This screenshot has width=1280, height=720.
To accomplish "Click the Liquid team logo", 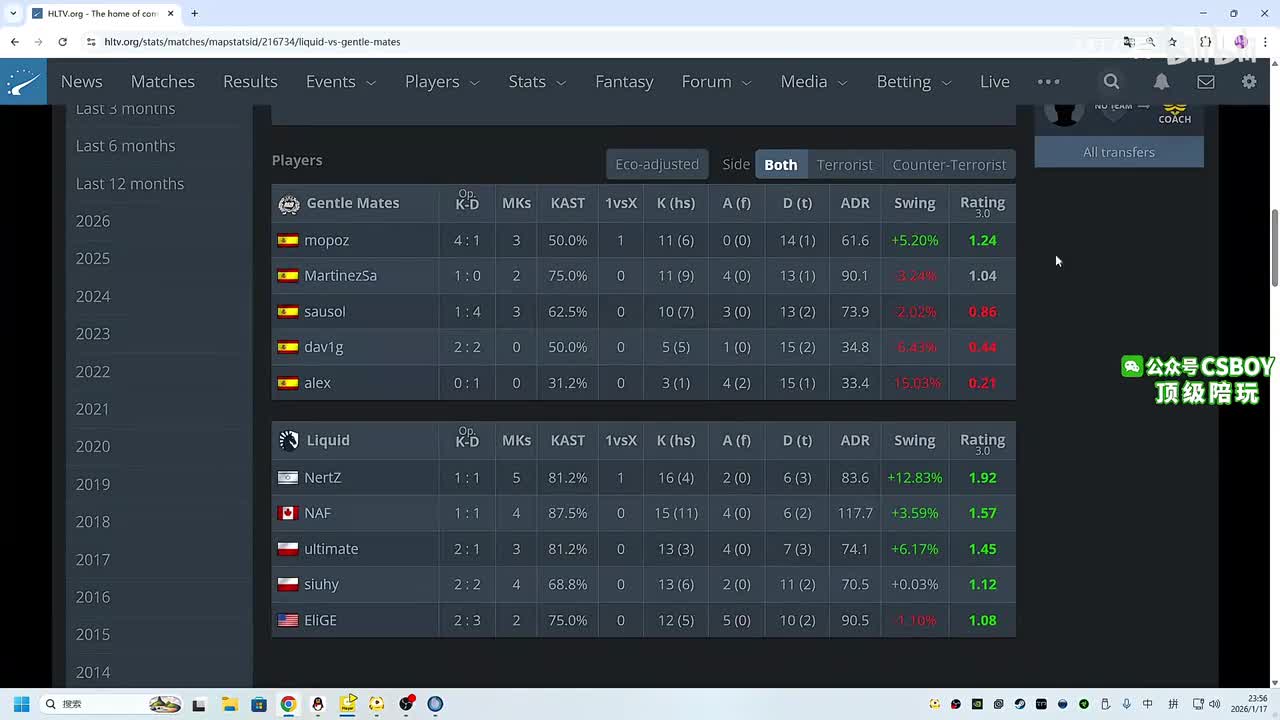I will click(x=289, y=441).
